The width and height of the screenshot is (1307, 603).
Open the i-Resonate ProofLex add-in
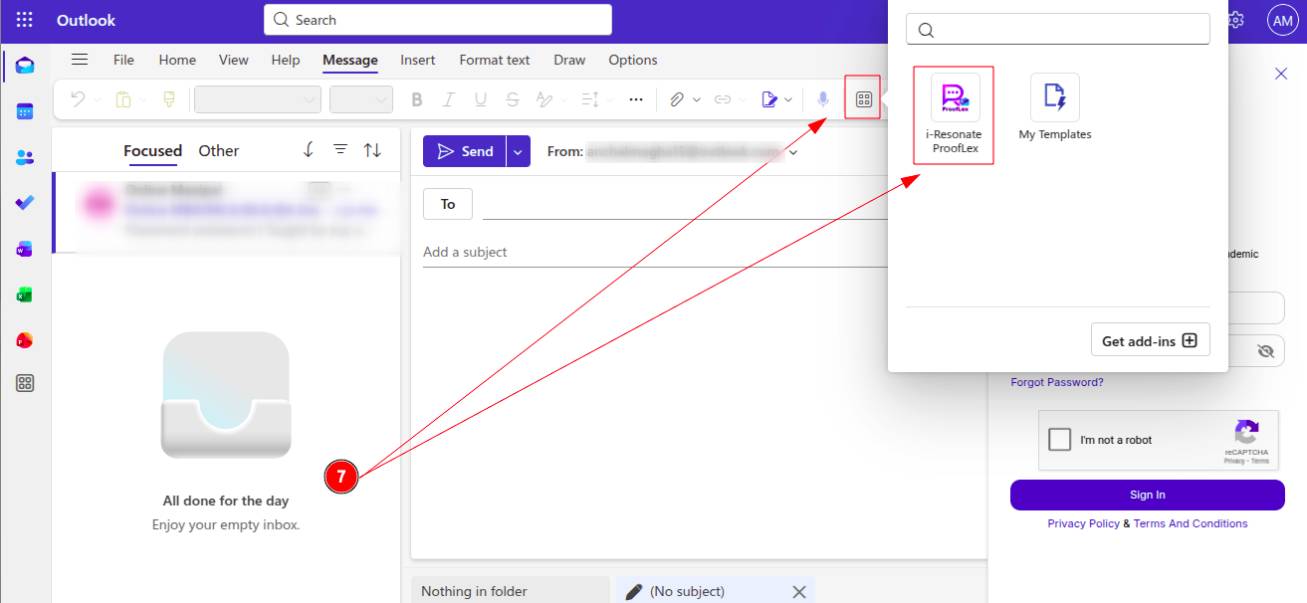click(954, 115)
